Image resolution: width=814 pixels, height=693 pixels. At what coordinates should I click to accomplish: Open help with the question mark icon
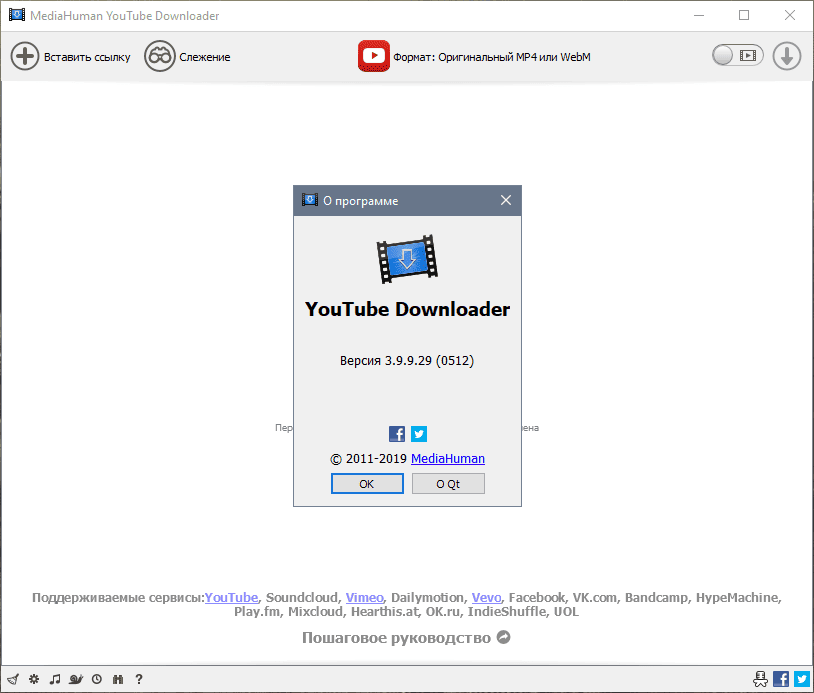139,679
